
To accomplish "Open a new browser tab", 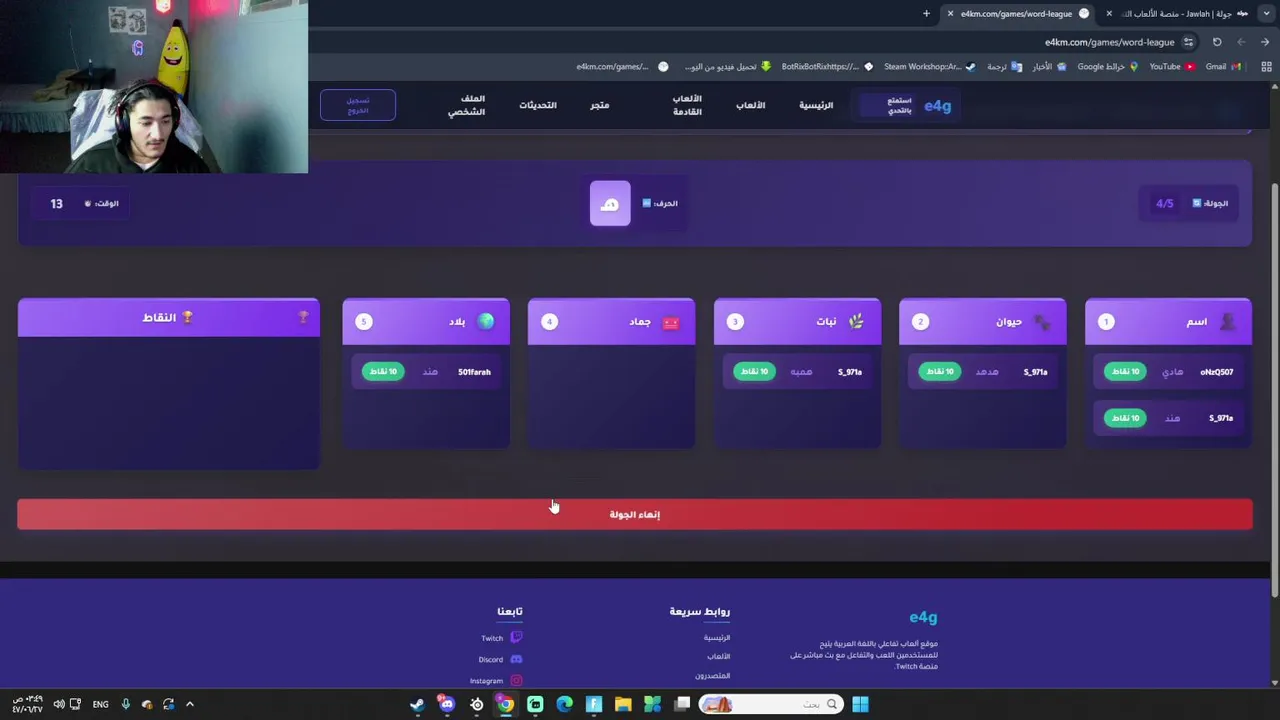I will click(x=926, y=14).
